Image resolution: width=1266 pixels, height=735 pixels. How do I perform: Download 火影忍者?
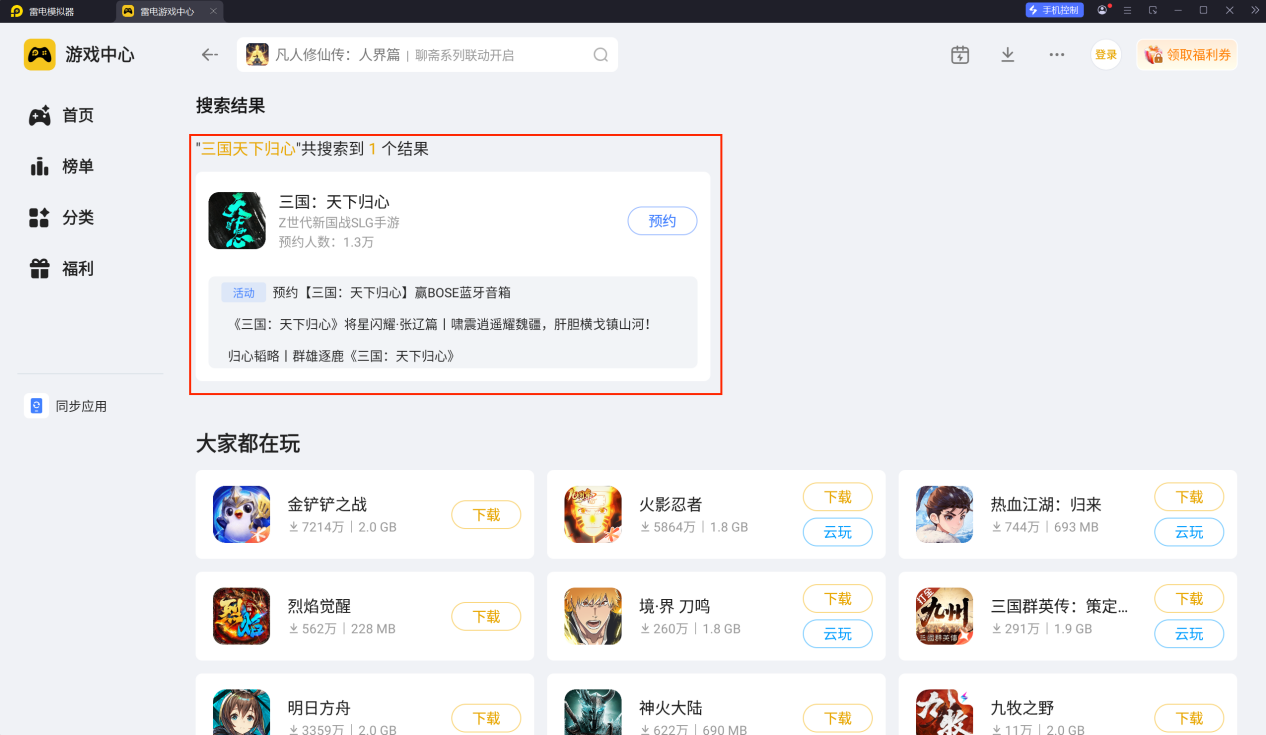click(x=838, y=497)
